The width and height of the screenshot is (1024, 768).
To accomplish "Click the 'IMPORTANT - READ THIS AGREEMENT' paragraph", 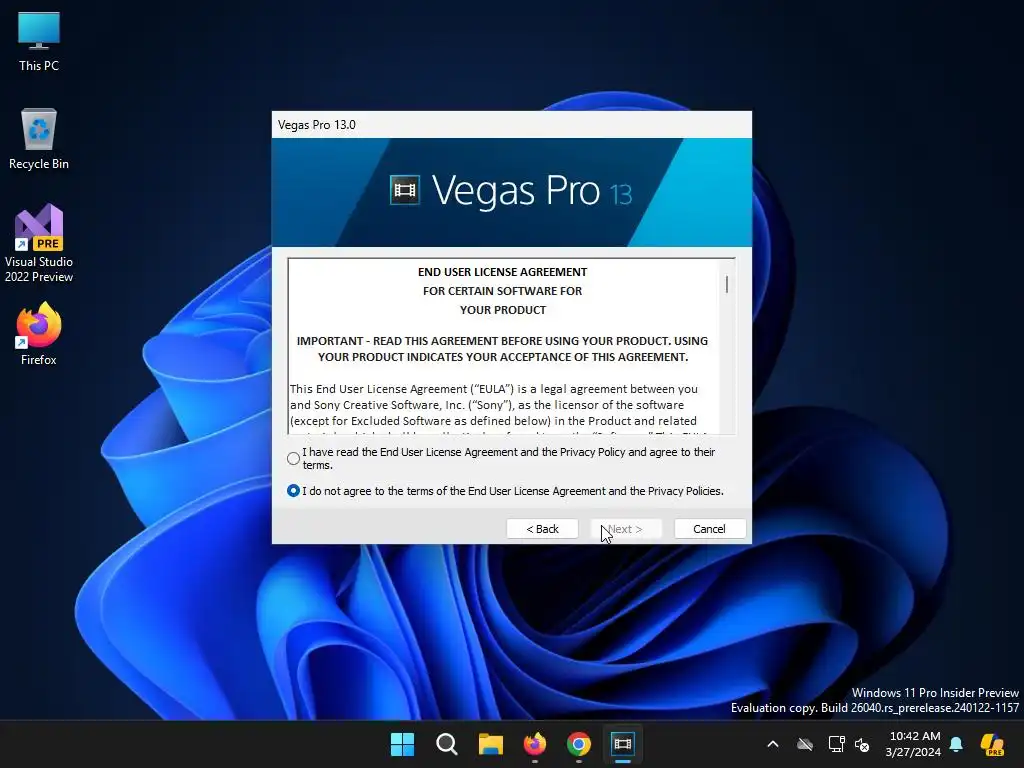I will click(x=502, y=349).
